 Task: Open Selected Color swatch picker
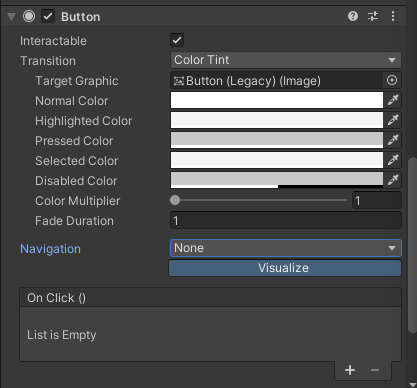(277, 160)
